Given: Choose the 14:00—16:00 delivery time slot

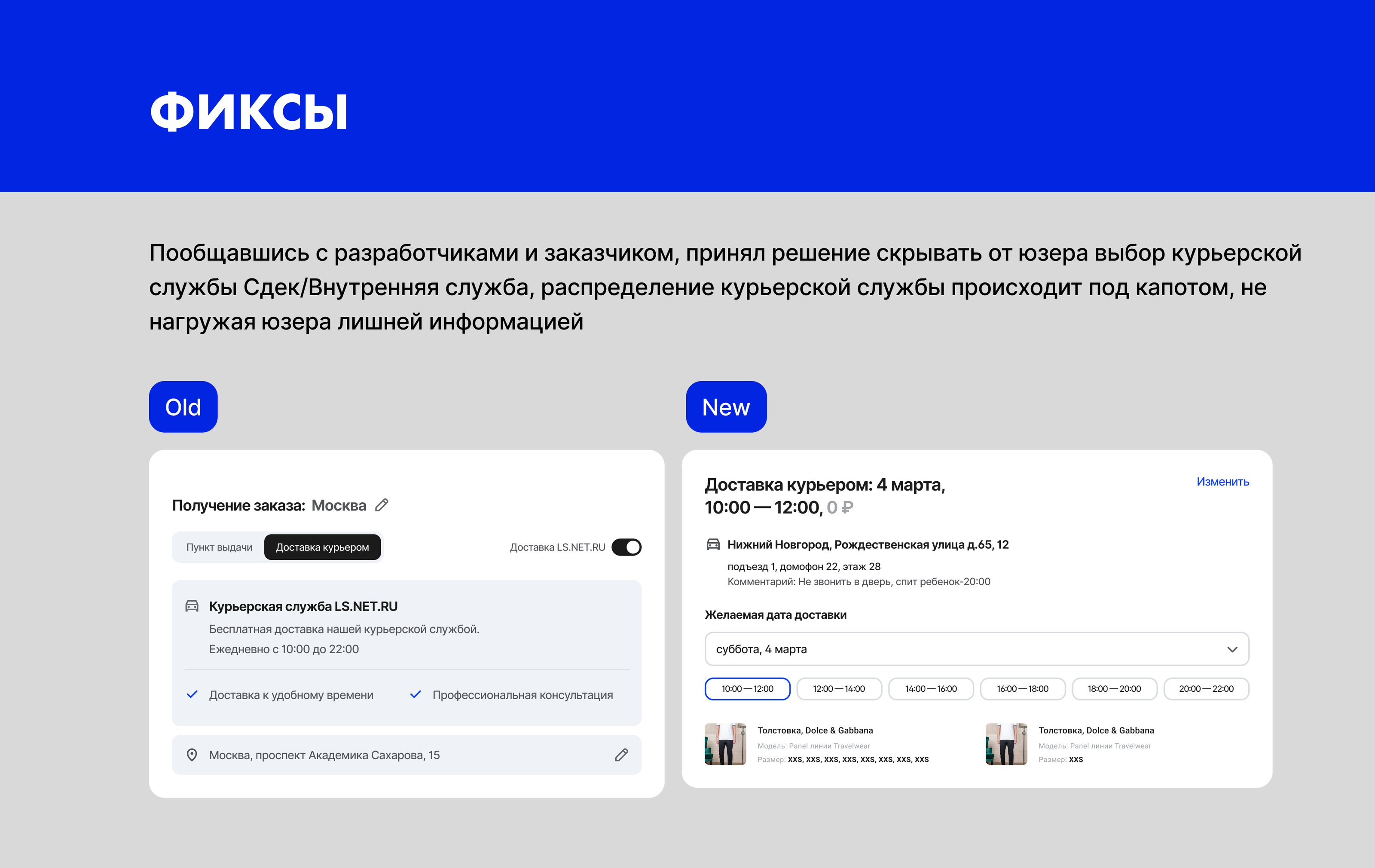Looking at the screenshot, I should tap(931, 689).
